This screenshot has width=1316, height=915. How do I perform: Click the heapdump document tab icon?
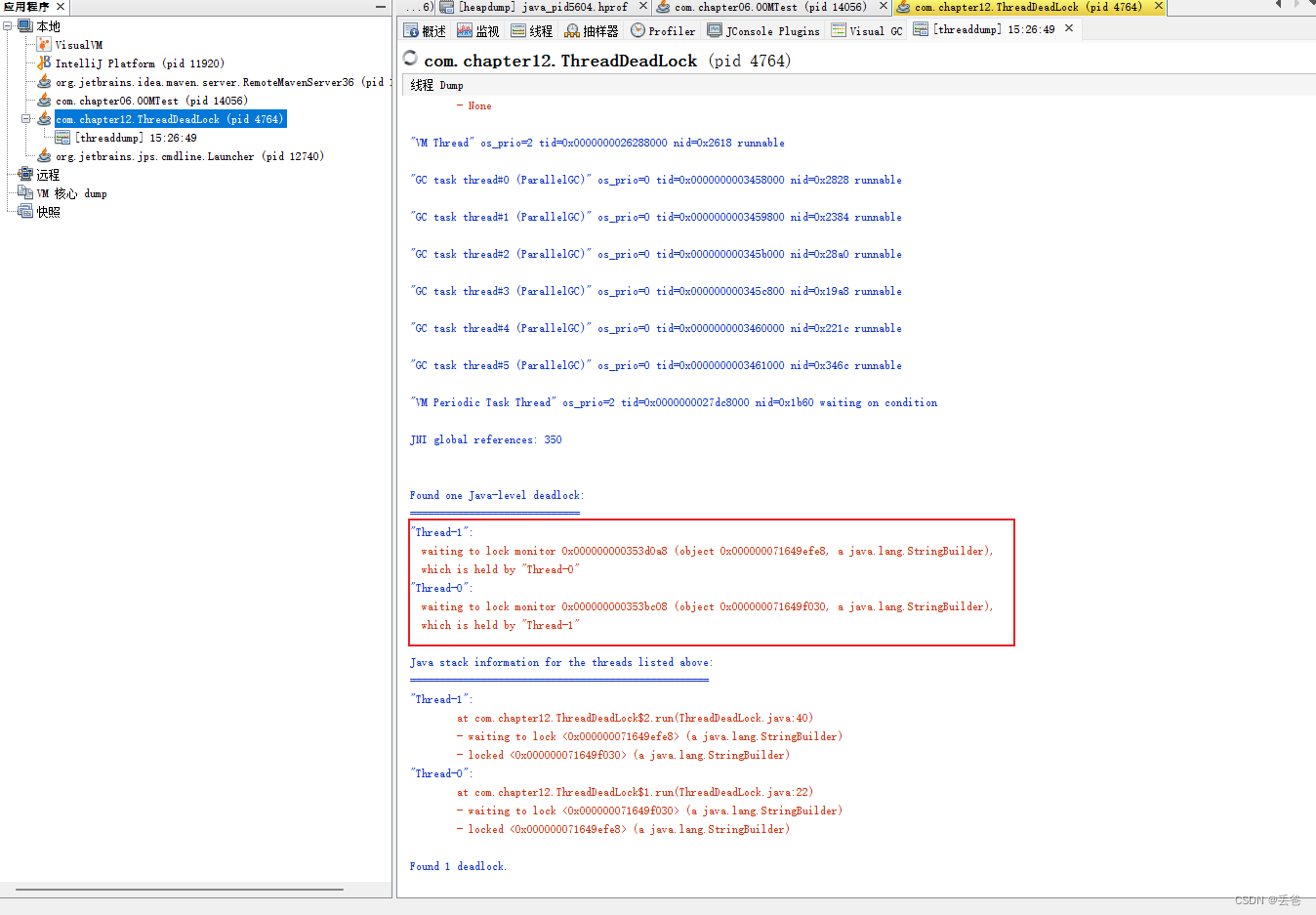click(447, 7)
